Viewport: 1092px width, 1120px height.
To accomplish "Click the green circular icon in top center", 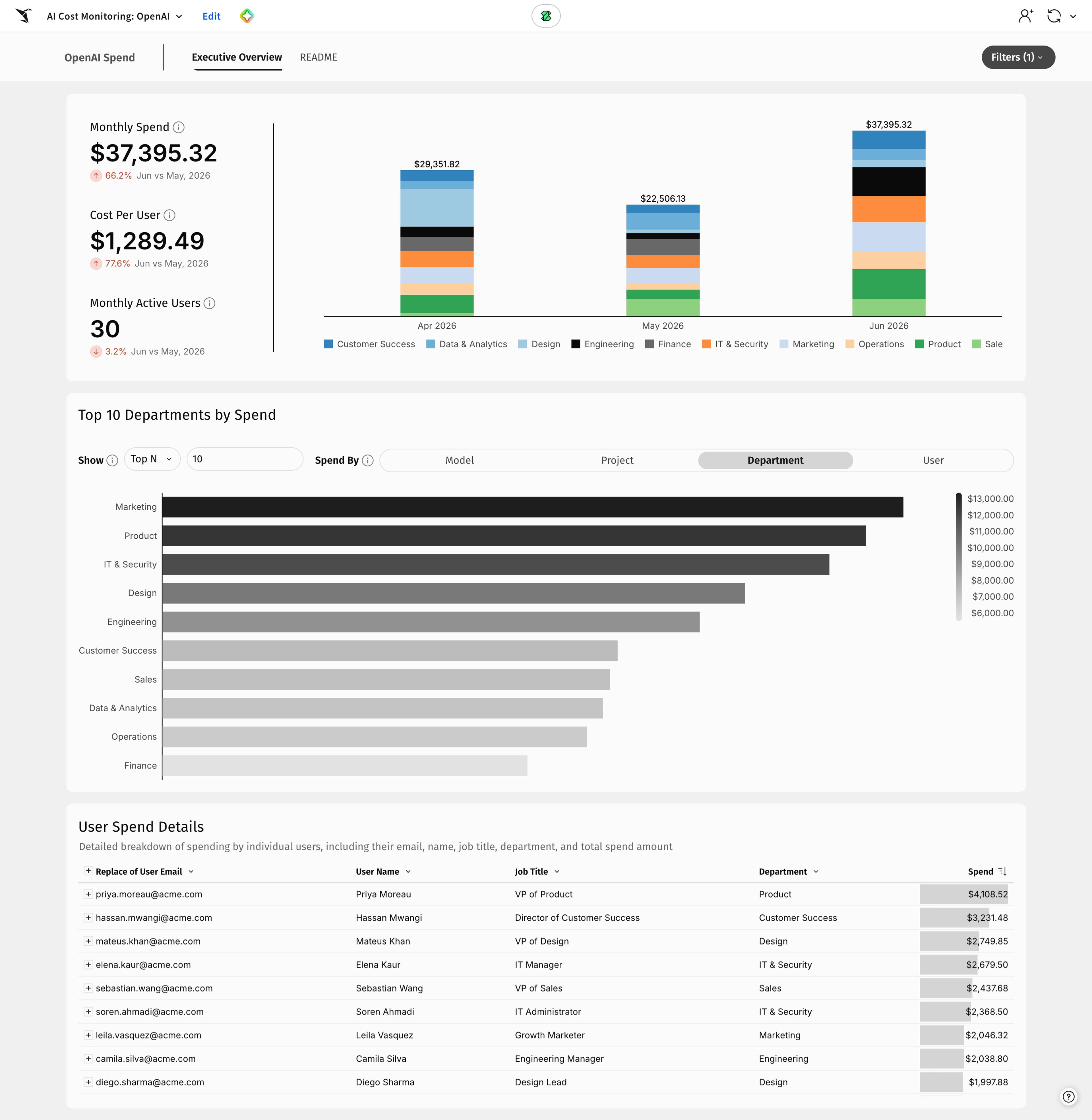I will (x=546, y=16).
